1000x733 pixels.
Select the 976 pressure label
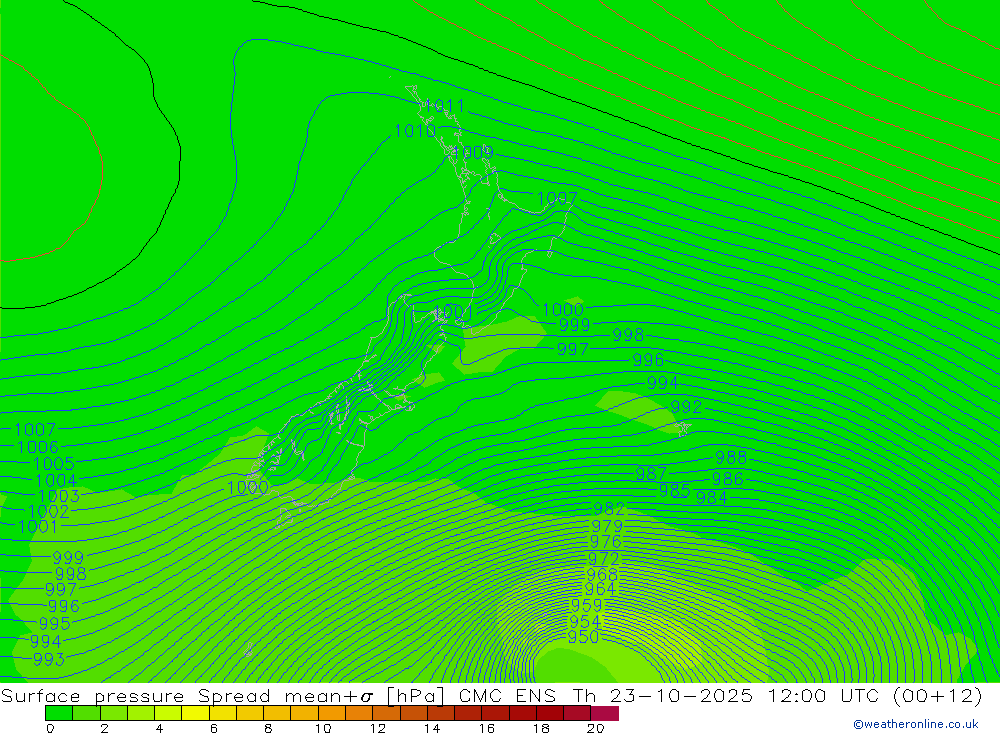pyautogui.click(x=605, y=542)
